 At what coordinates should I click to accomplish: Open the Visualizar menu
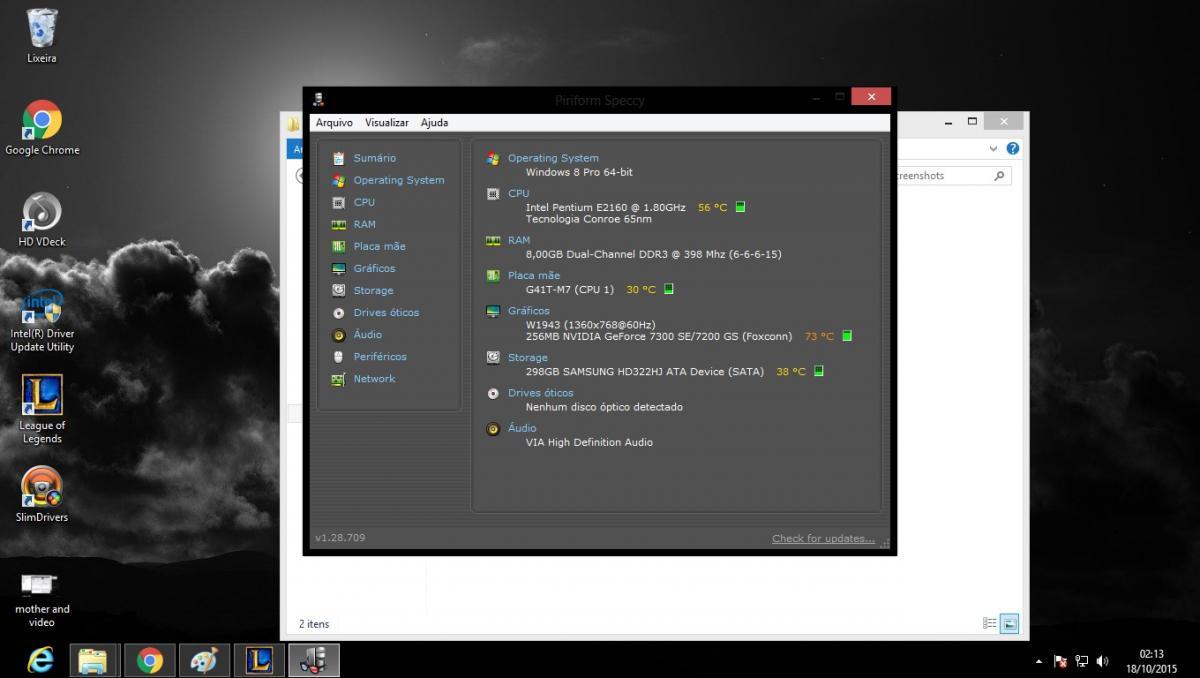[x=386, y=122]
